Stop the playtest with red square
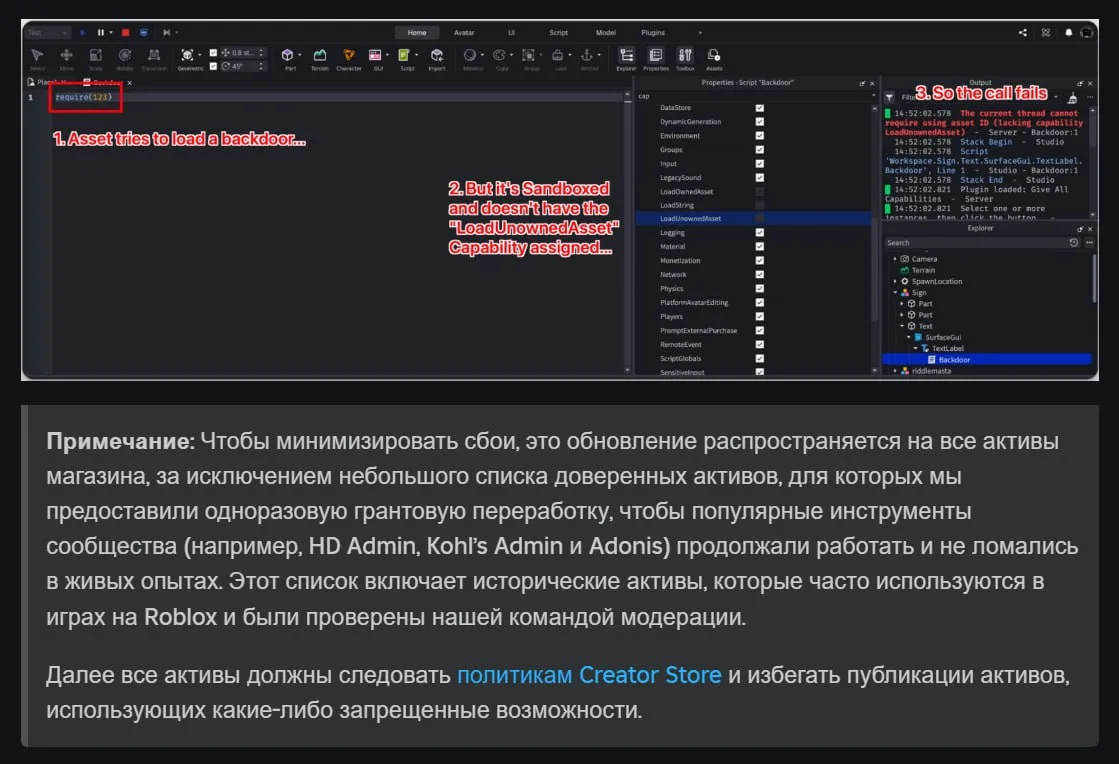 (x=126, y=33)
